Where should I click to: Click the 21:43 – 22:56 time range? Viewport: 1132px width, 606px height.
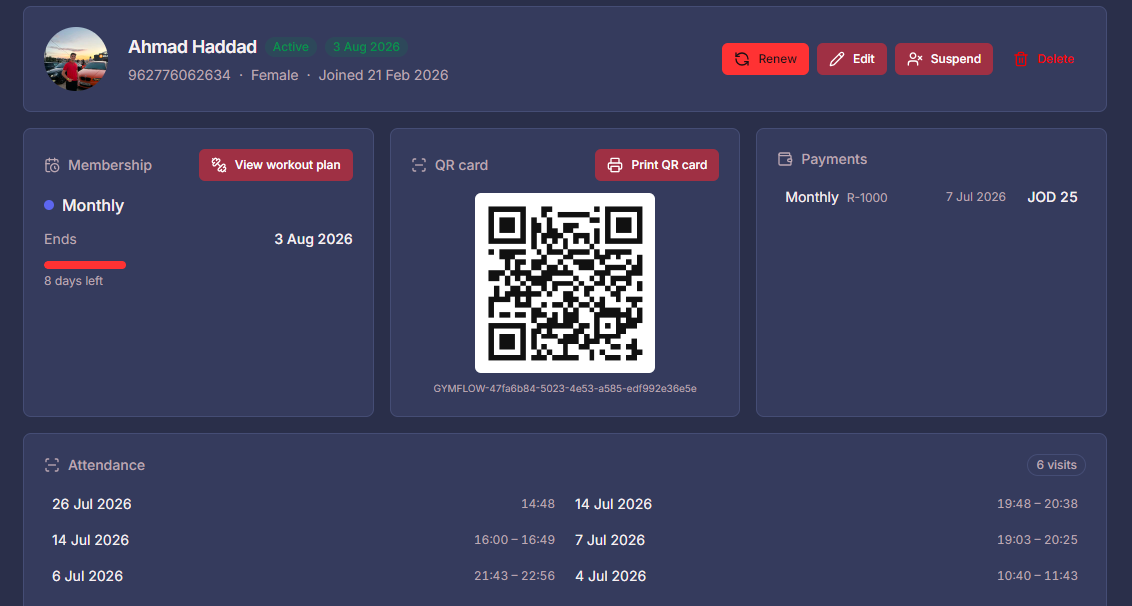coord(515,576)
